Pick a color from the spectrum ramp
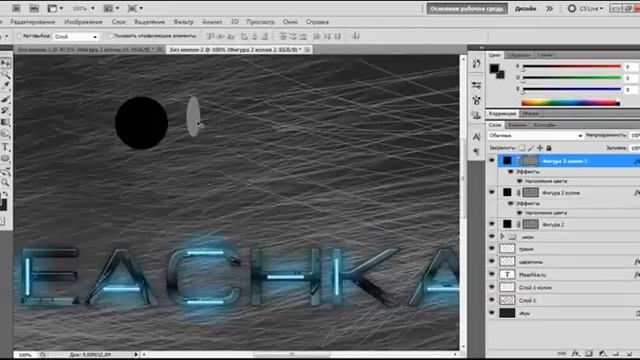The height and width of the screenshot is (360, 640). (570, 103)
